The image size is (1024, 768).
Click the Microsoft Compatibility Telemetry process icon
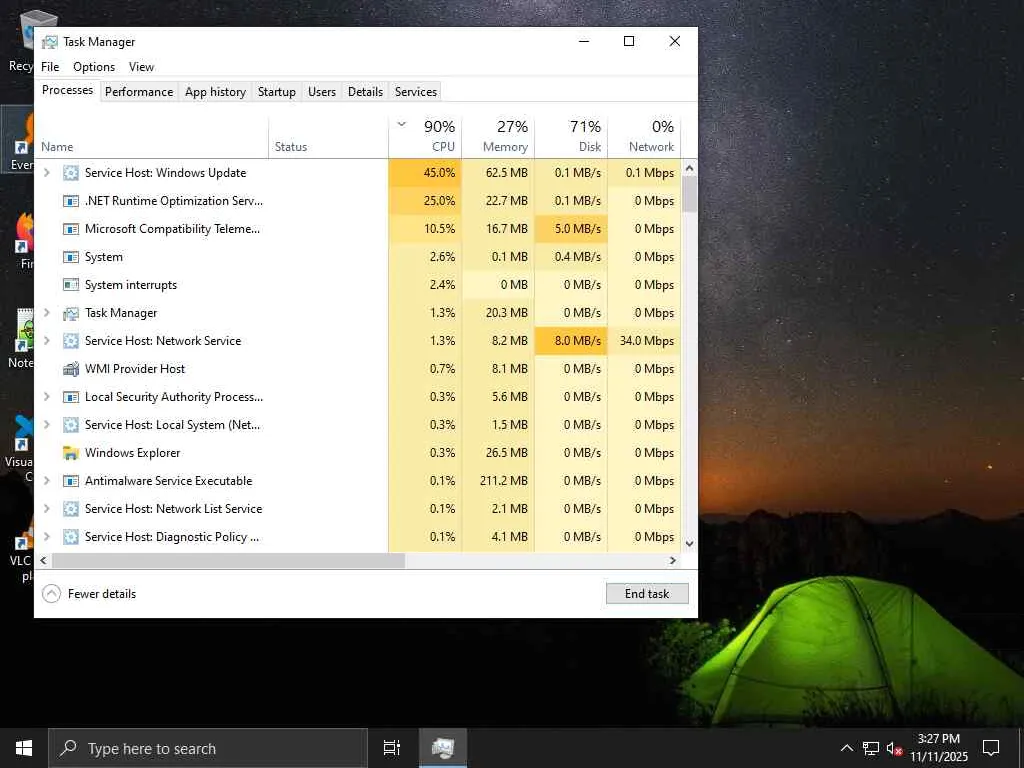point(71,229)
